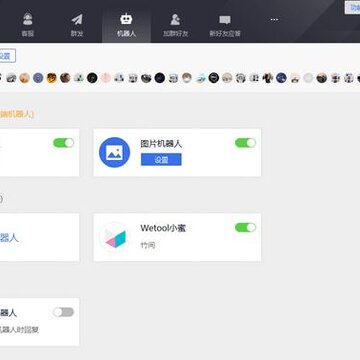Enable the grey toggle in 机器人时回复 card
The height and width of the screenshot is (360, 360).
coord(63,312)
